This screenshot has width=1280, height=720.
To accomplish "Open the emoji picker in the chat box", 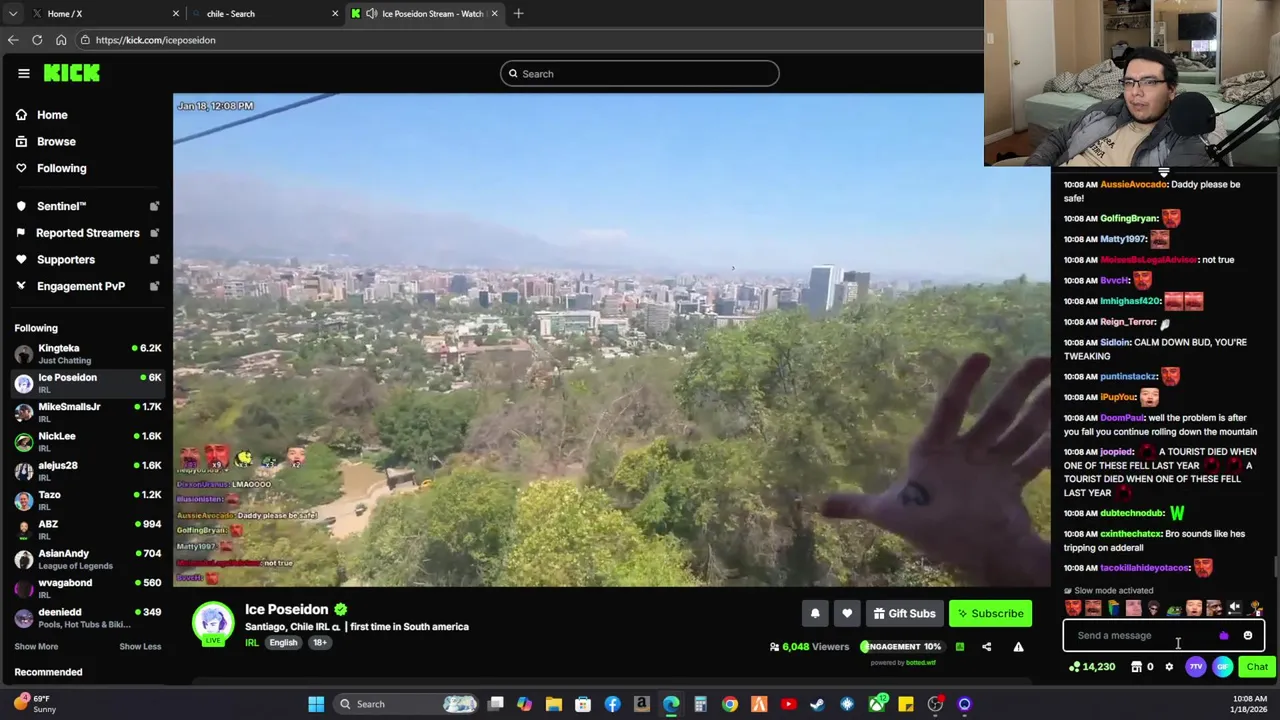I will 1247,636.
